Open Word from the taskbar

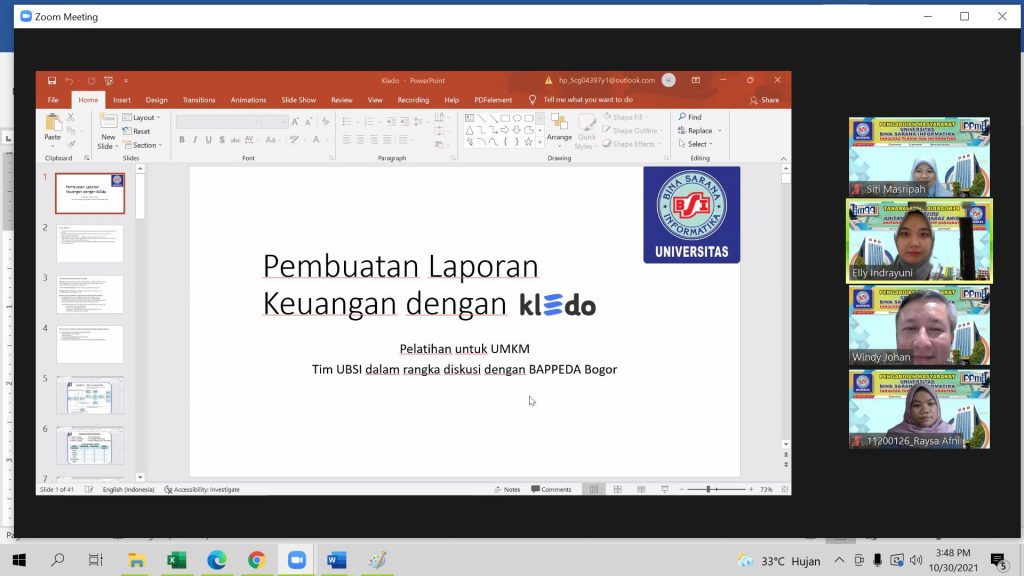tap(336, 560)
